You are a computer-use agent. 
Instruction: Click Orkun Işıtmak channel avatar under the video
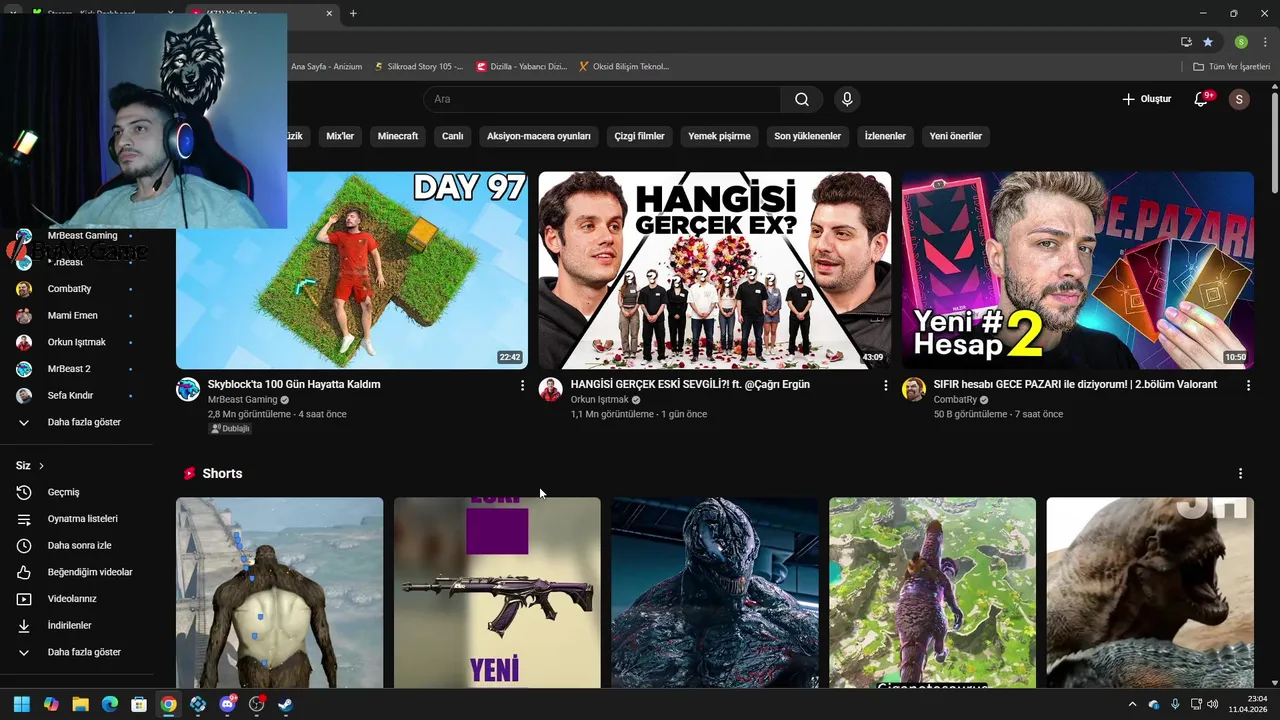pos(551,390)
